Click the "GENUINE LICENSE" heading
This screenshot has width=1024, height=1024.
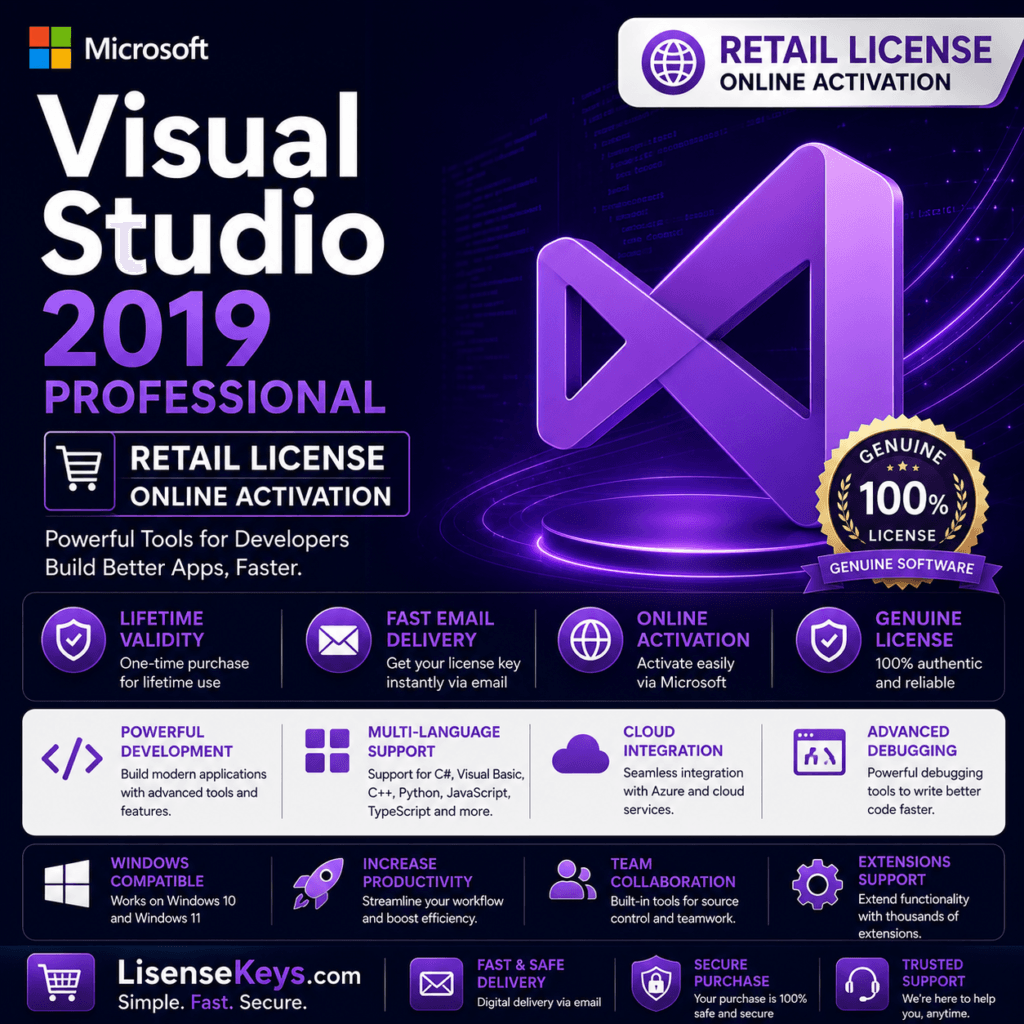[918, 629]
